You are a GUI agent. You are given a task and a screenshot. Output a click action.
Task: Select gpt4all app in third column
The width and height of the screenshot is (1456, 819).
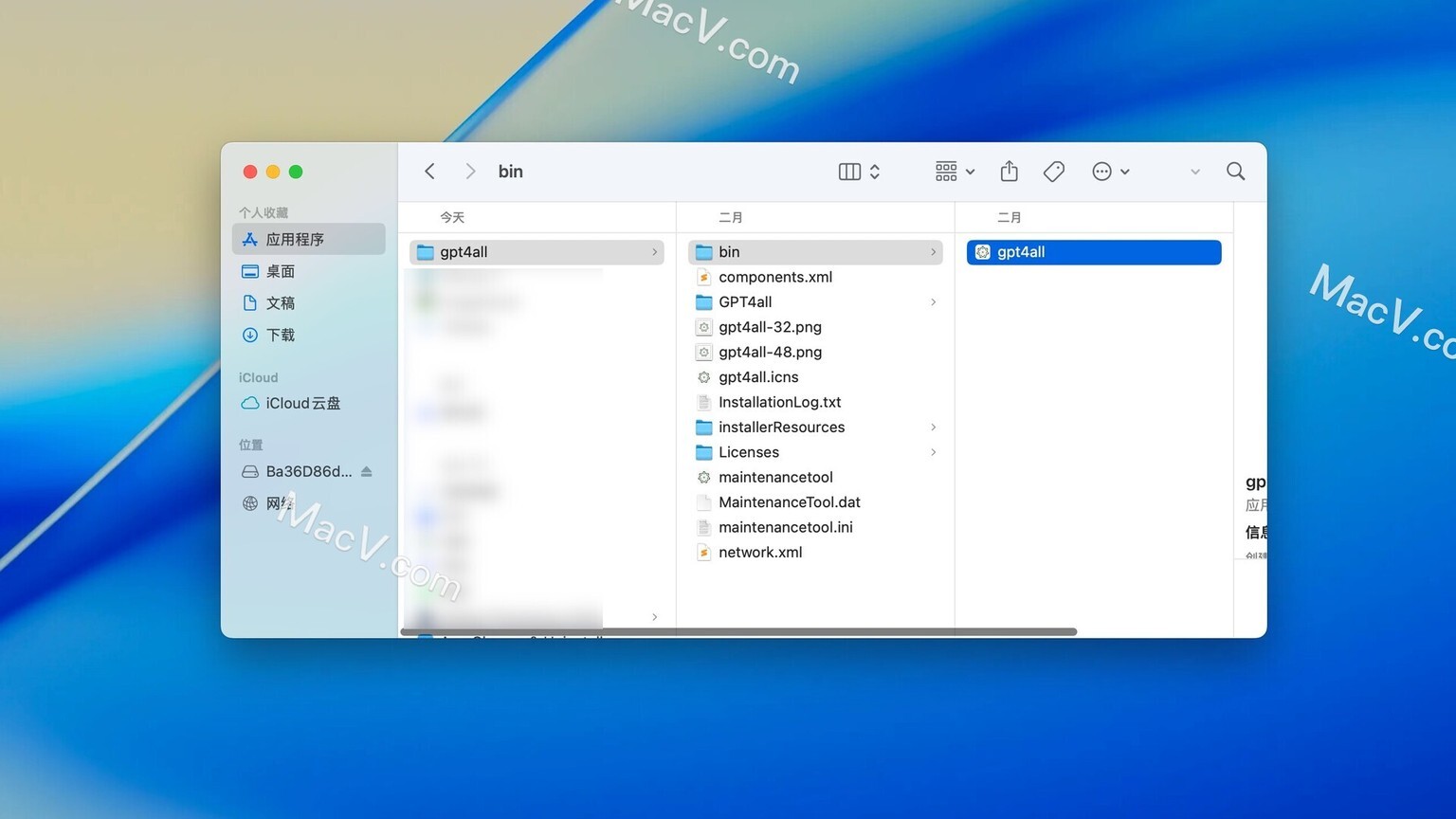pyautogui.click(x=1094, y=252)
